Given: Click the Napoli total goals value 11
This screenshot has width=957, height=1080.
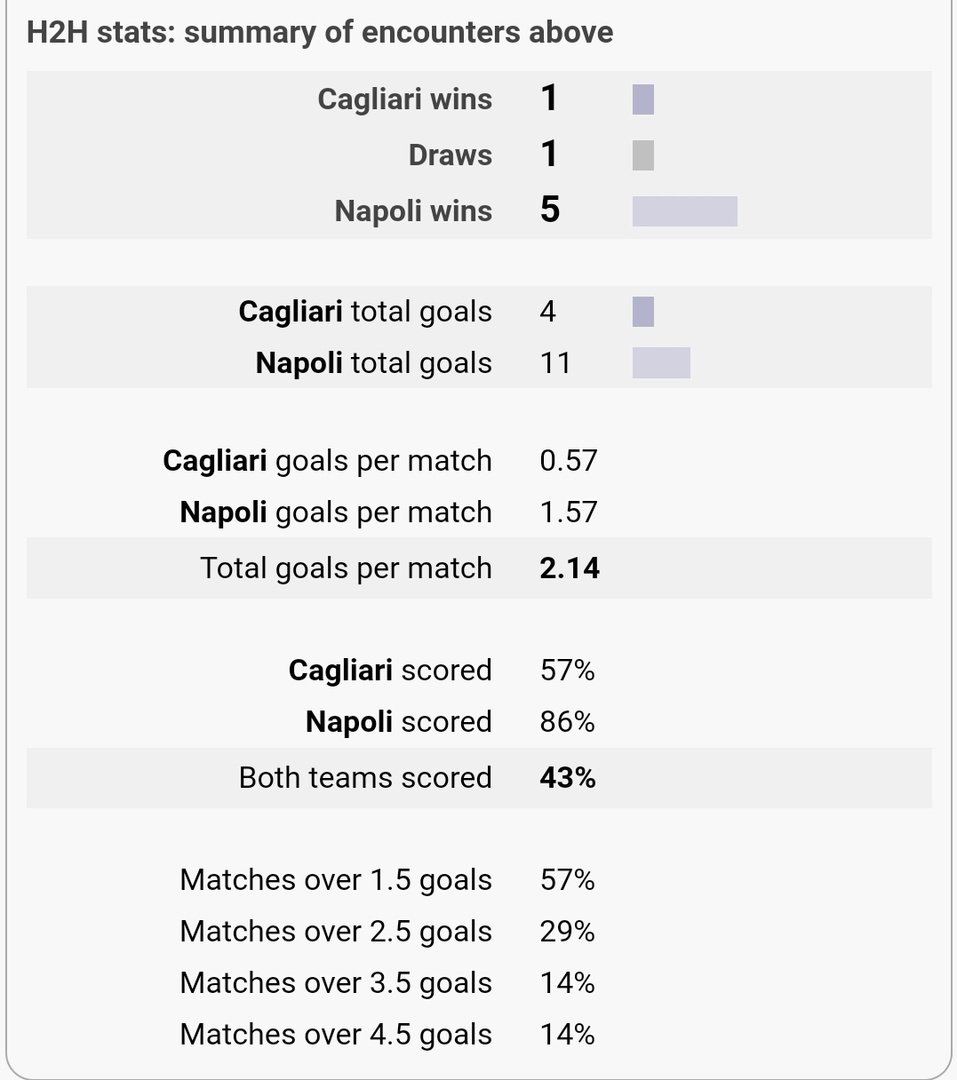Looking at the screenshot, I should coord(555,362).
